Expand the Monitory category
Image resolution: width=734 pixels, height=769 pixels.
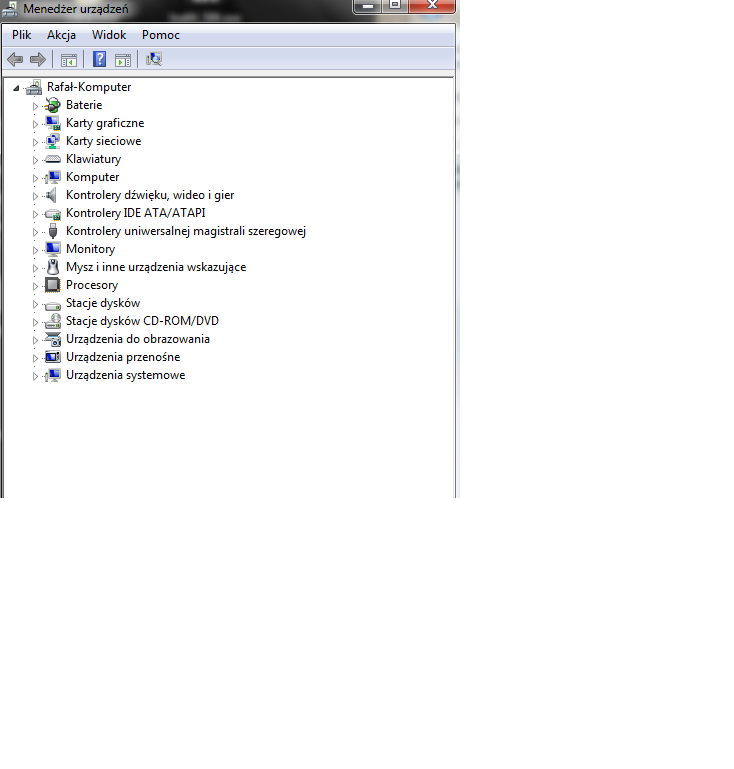[x=35, y=250]
